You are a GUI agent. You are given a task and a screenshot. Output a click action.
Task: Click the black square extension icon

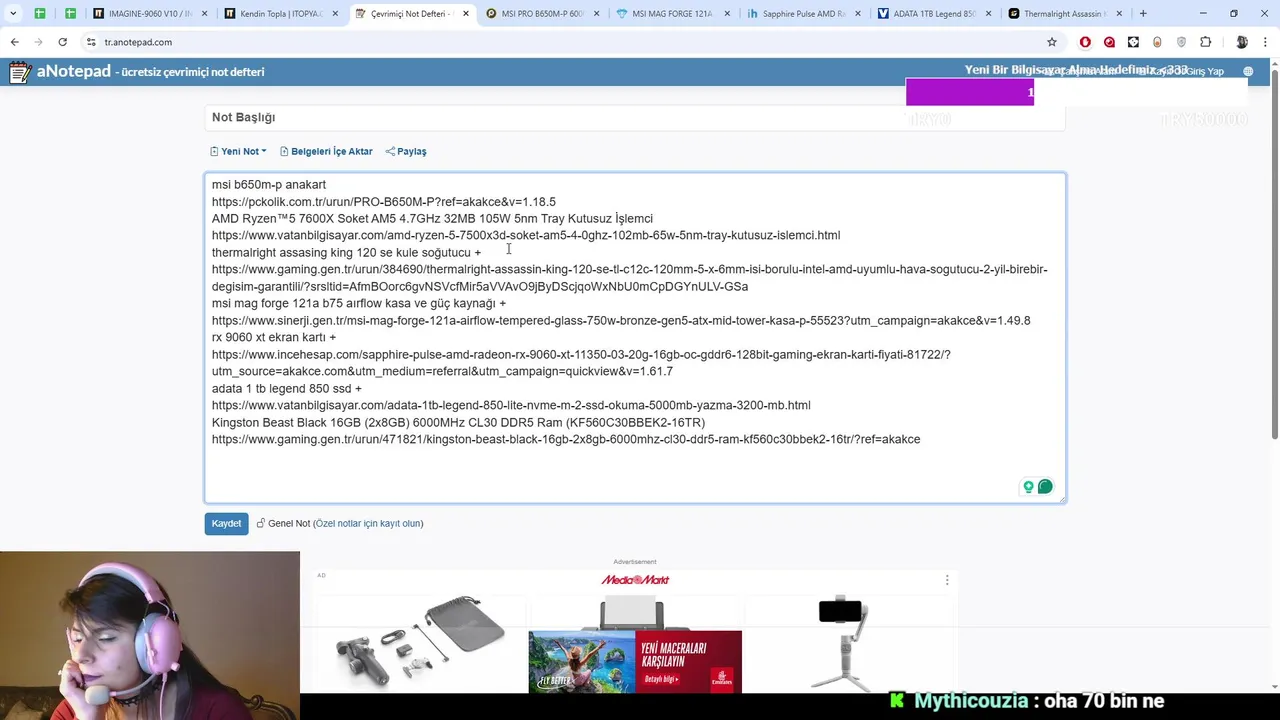(x=1133, y=42)
